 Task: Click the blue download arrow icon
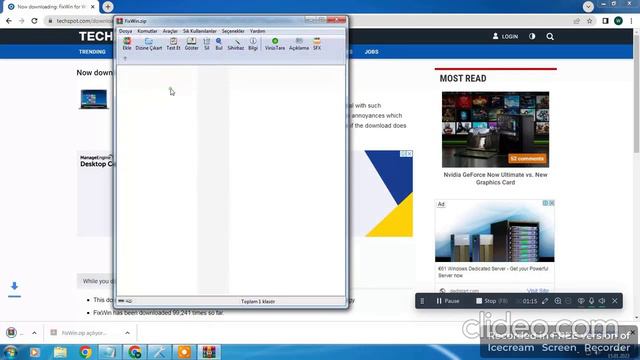(x=14, y=288)
